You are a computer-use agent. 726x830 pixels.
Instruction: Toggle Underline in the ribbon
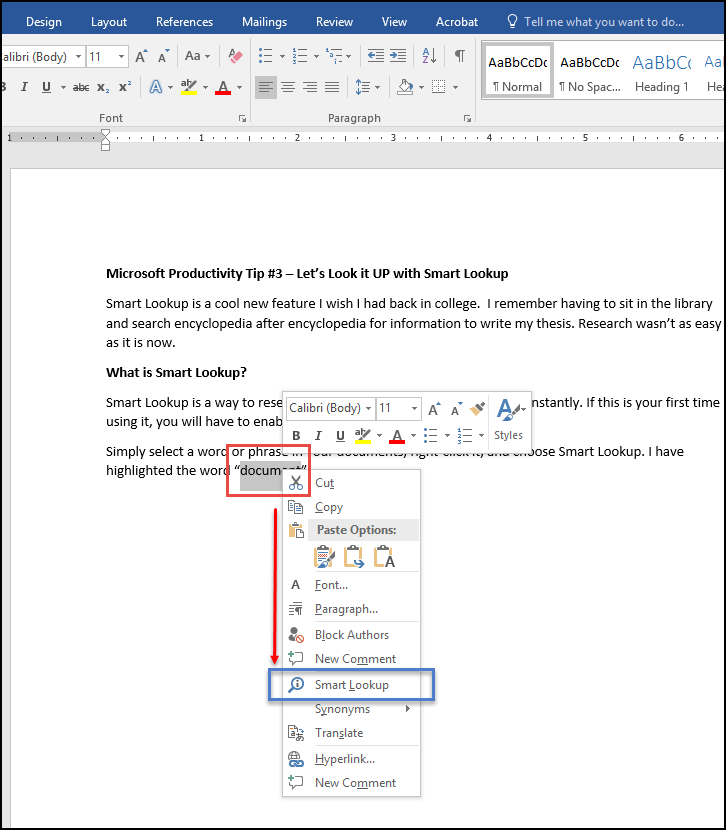[x=47, y=87]
